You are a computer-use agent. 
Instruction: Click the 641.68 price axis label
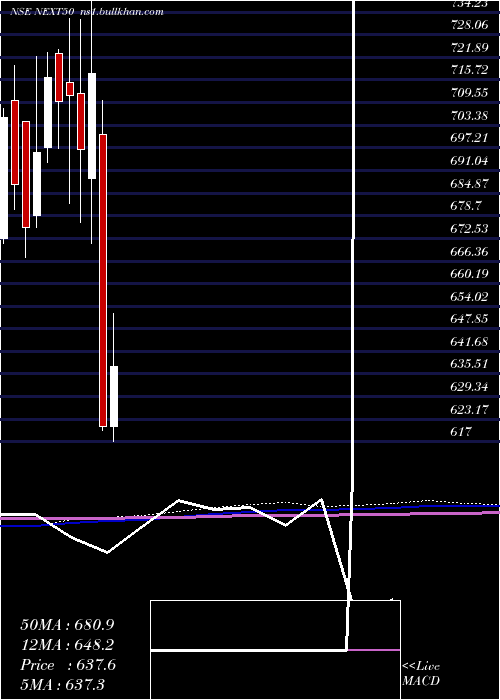(469, 342)
